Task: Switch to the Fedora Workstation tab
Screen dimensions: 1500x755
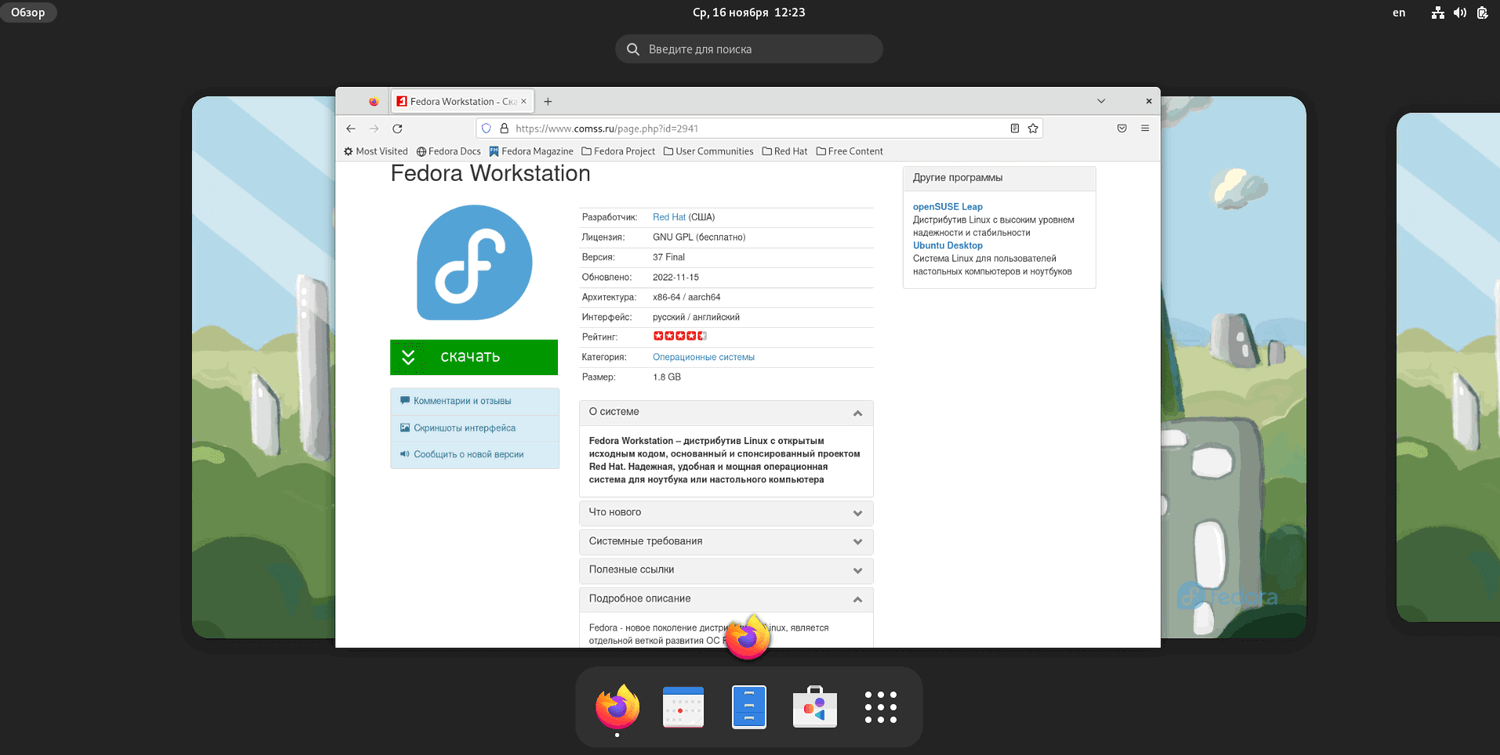Action: (462, 101)
